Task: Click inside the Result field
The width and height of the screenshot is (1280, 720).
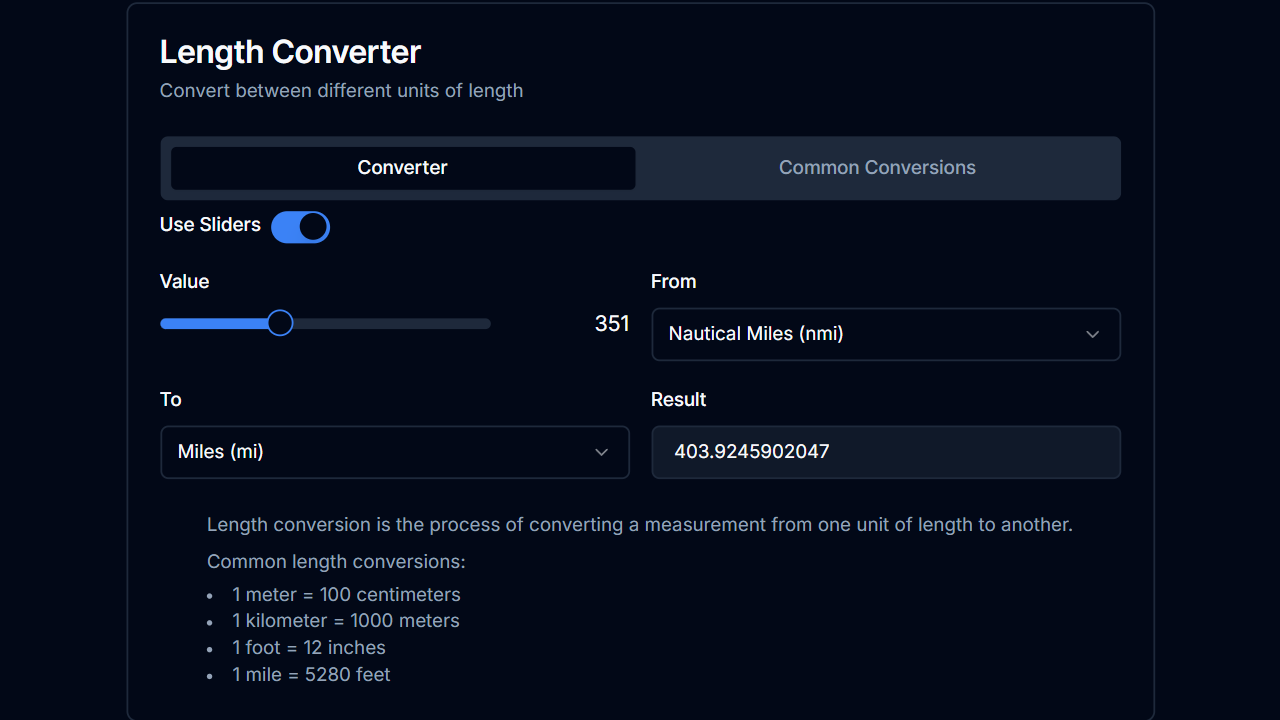Action: tap(886, 452)
